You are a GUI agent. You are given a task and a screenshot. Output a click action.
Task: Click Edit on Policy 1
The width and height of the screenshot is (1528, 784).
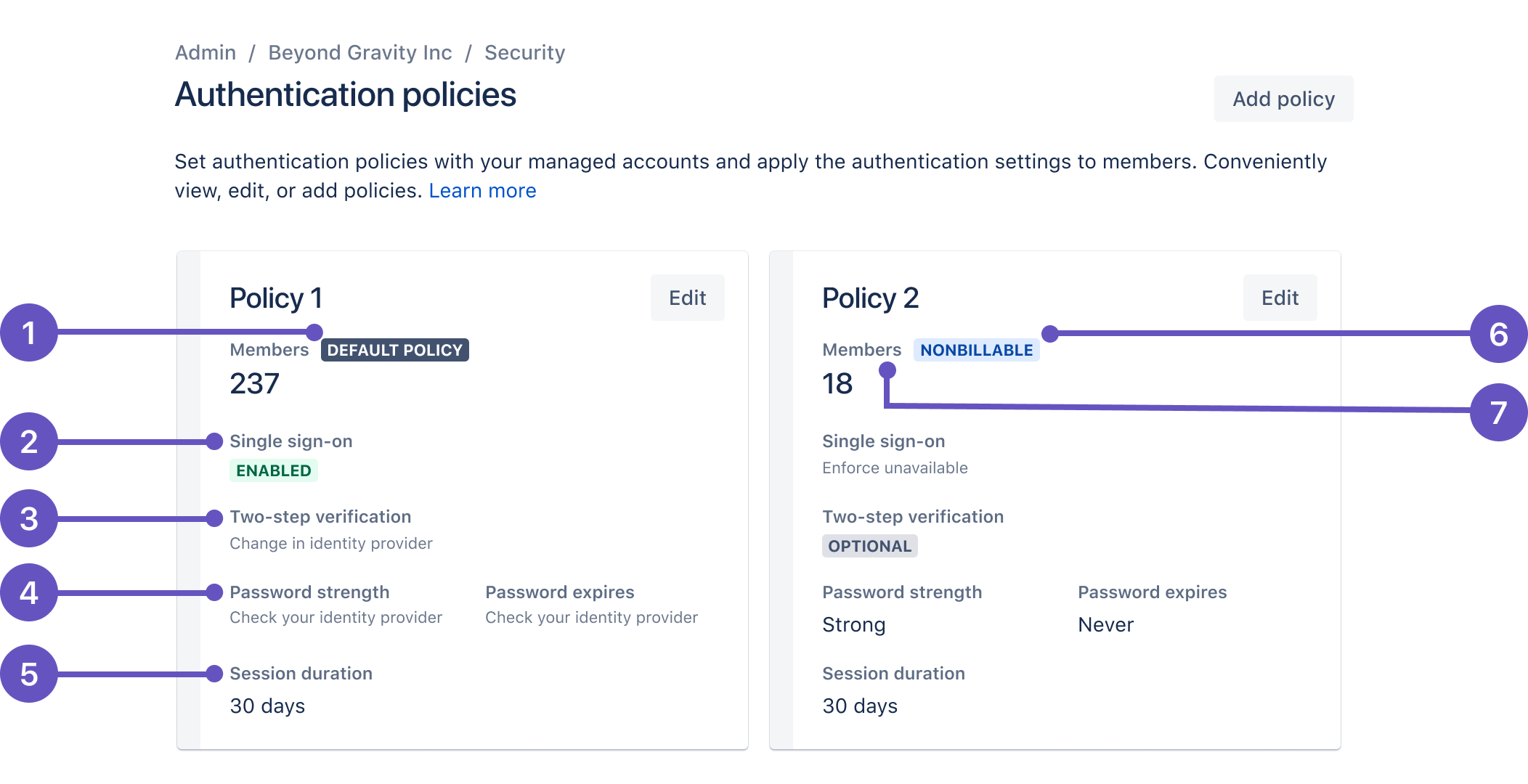(687, 297)
